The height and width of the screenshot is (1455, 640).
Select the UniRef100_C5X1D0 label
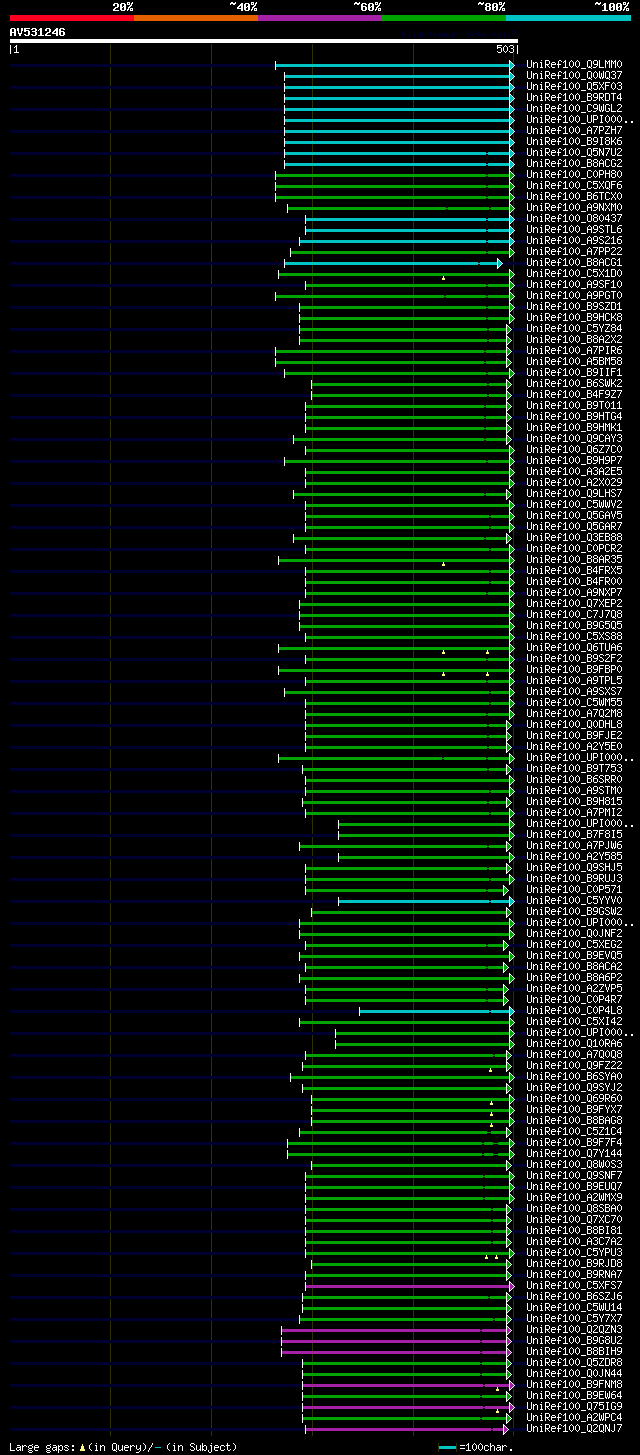pyautogui.click(x=574, y=273)
